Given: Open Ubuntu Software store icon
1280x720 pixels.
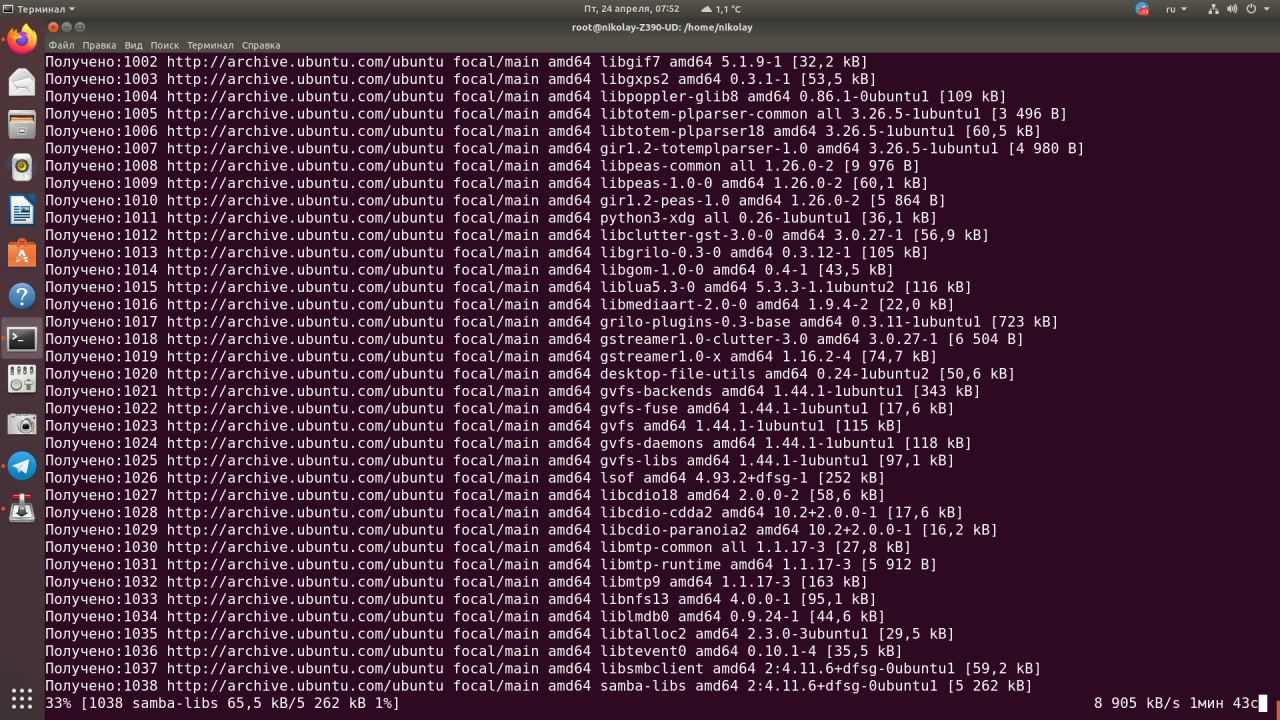Looking at the screenshot, I should click(22, 253).
